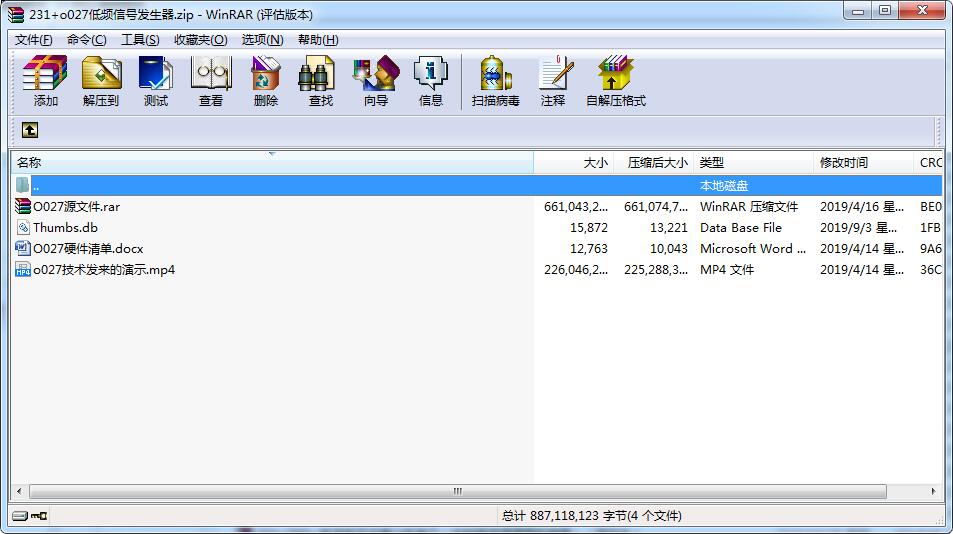Open the 工具(S) menu
The height and width of the screenshot is (534, 953).
point(140,39)
